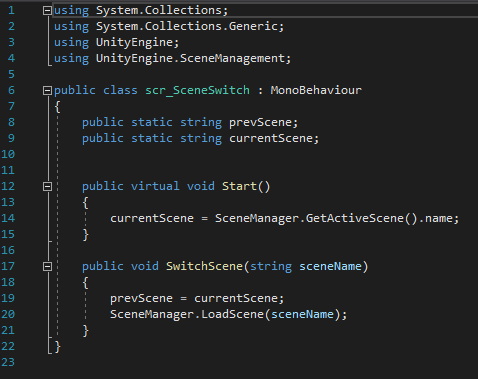478x379 pixels.
Task: Click currentScene on line 19 assignment
Action: click(235, 298)
